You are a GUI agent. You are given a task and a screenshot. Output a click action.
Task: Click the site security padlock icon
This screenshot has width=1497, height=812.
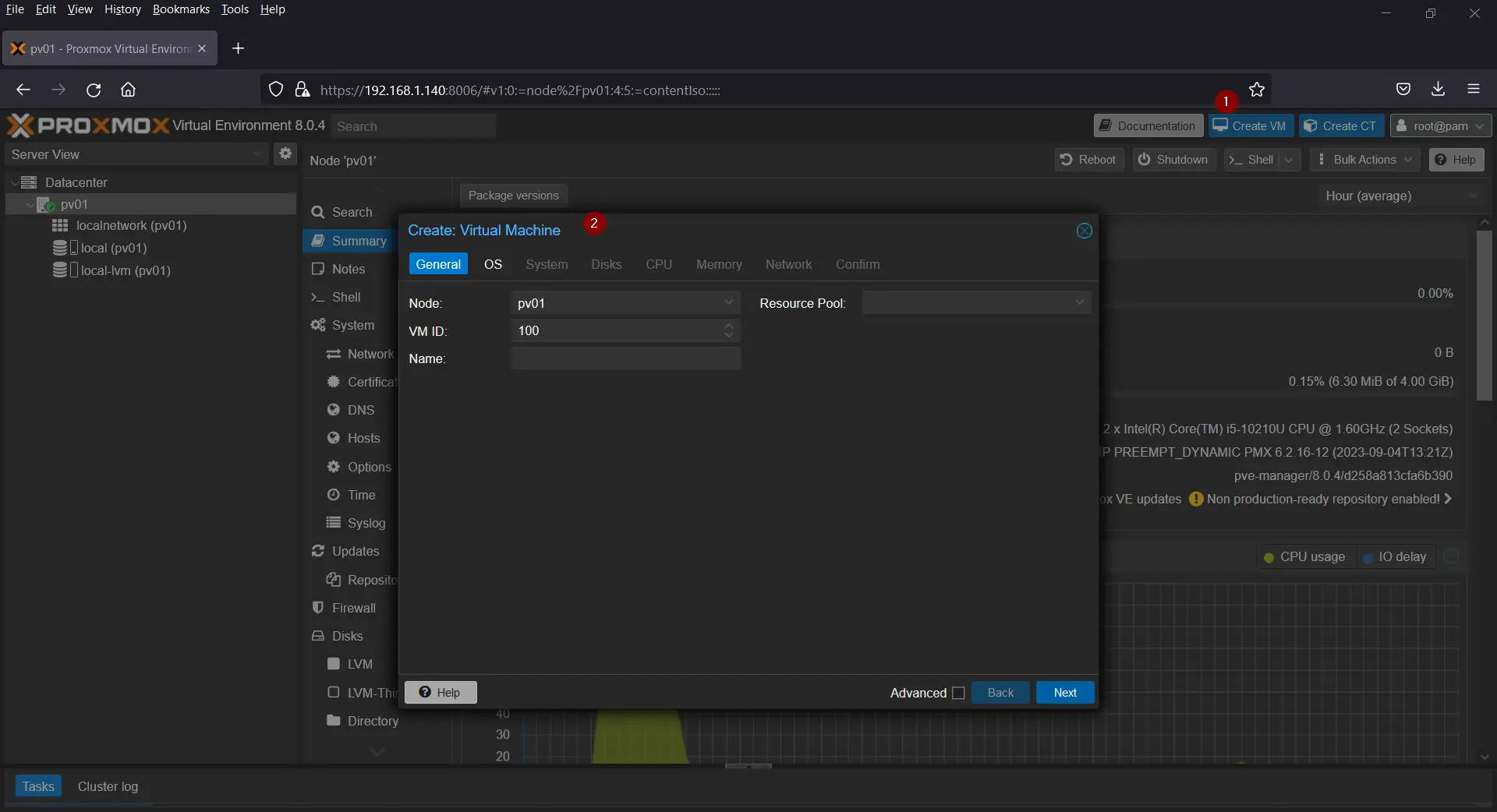pos(302,90)
